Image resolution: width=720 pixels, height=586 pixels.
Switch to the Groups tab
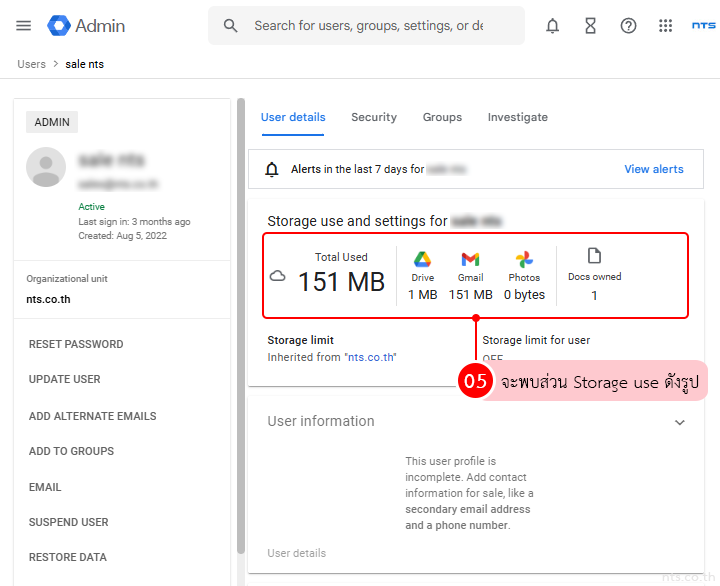click(442, 117)
